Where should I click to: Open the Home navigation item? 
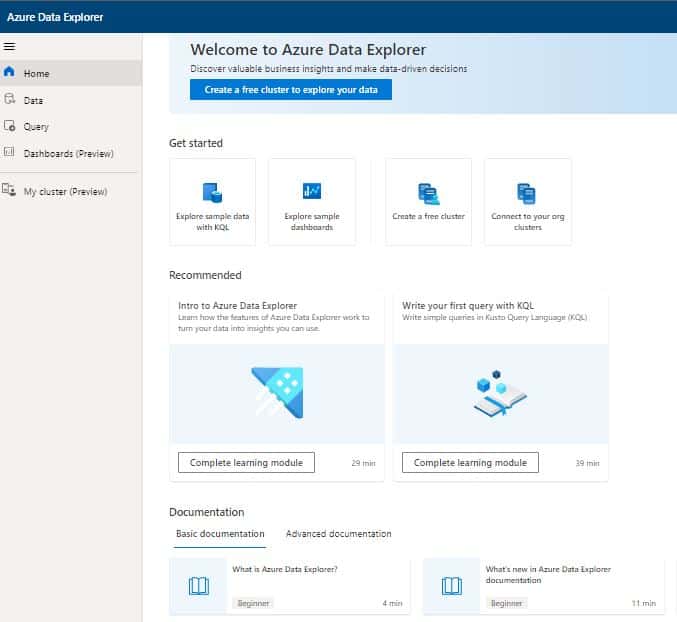[71, 73]
